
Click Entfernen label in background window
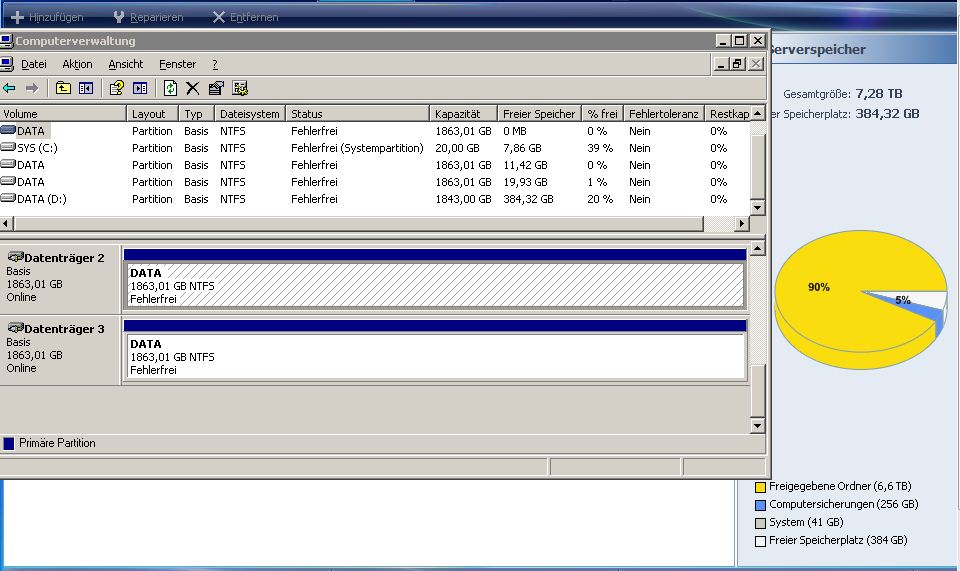(254, 17)
